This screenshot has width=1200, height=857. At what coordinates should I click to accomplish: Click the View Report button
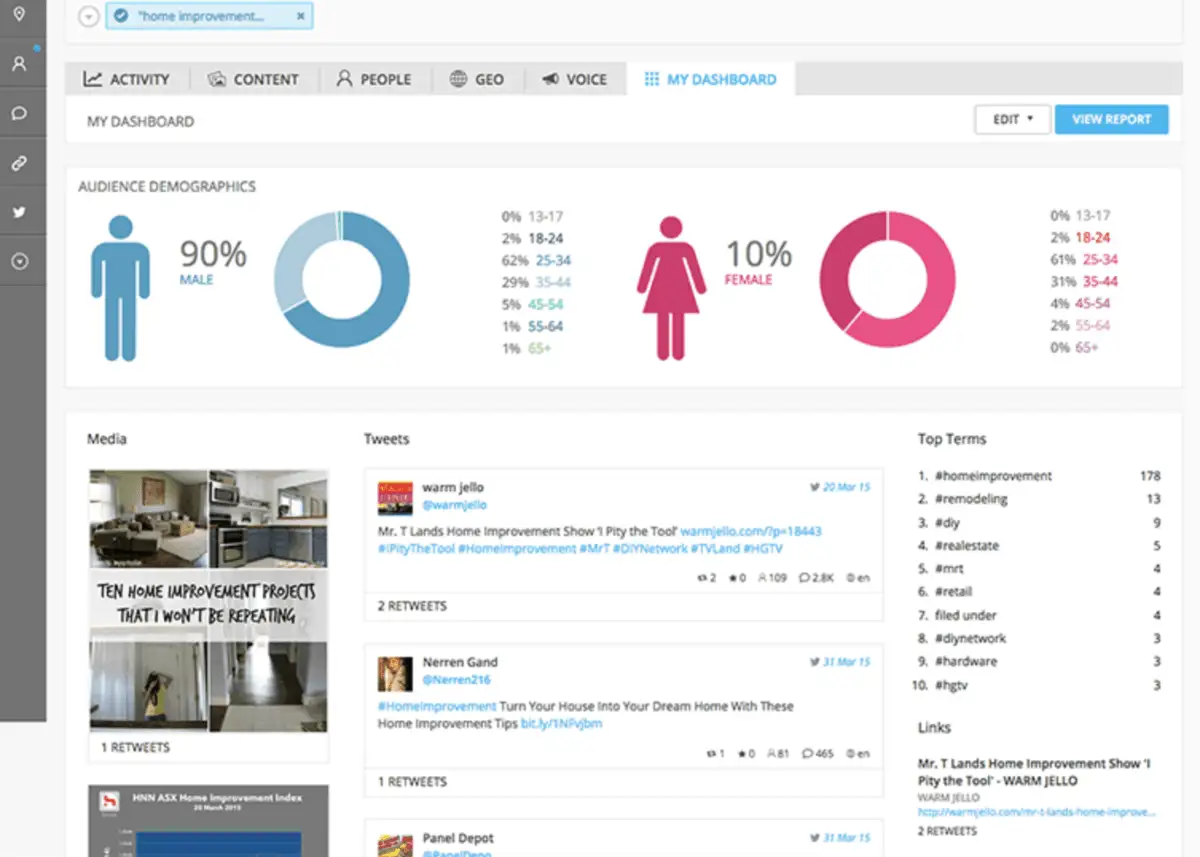point(1112,119)
